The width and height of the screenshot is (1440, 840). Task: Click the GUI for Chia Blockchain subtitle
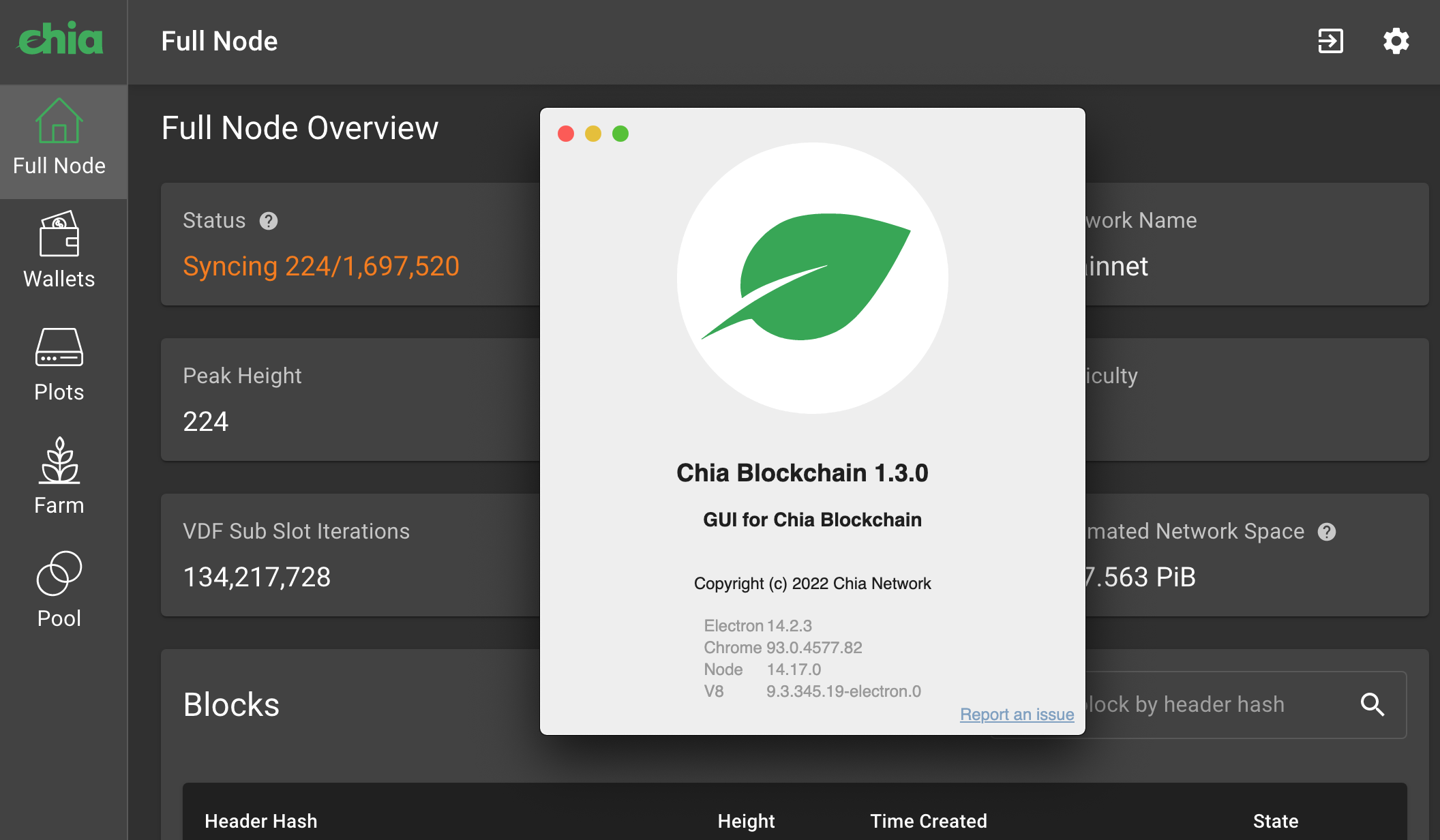pos(812,520)
